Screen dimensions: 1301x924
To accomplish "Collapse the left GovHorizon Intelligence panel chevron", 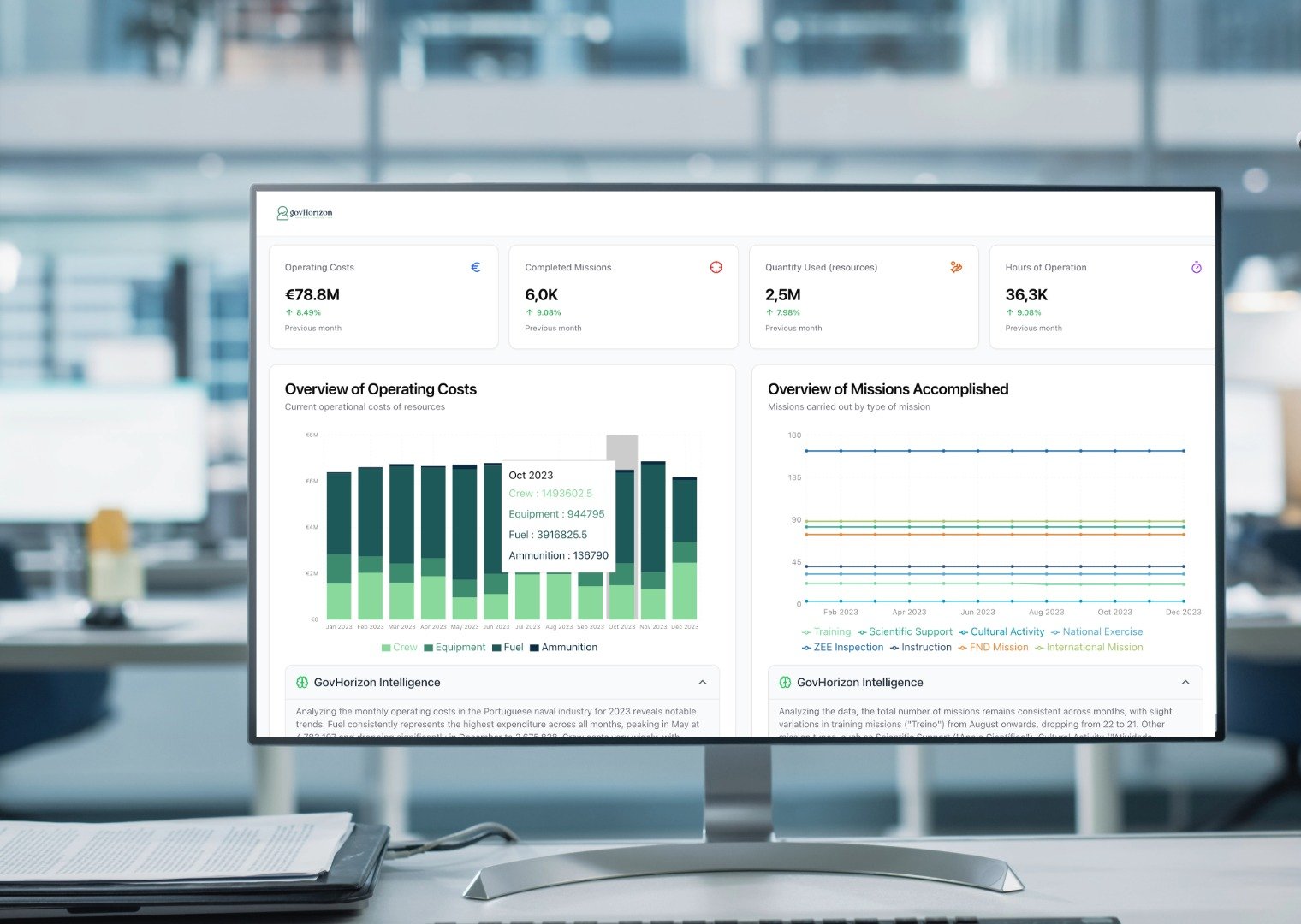I will click(x=703, y=683).
